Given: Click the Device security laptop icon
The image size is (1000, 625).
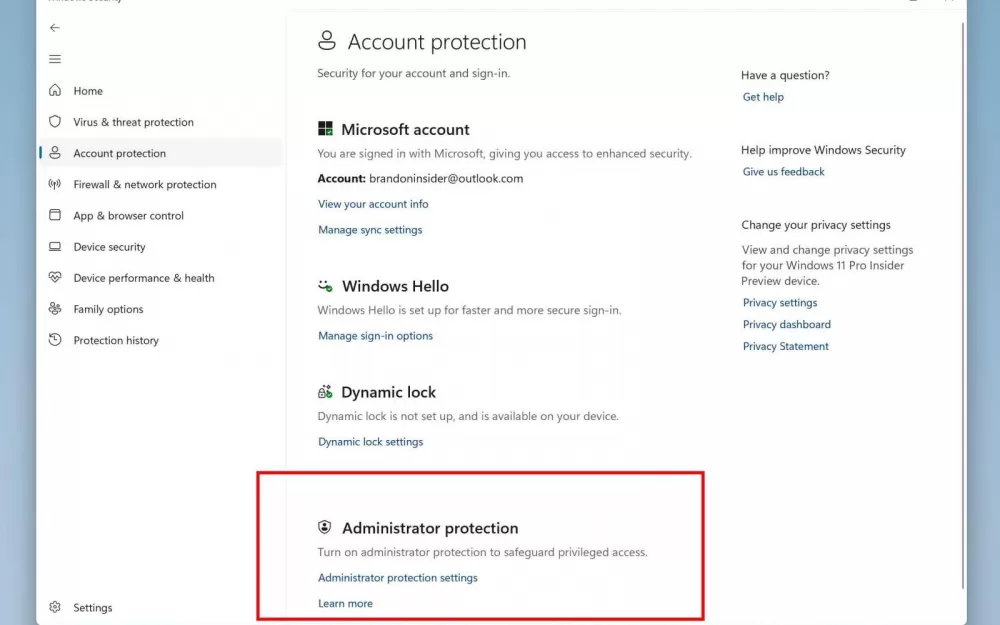Looking at the screenshot, I should point(55,246).
